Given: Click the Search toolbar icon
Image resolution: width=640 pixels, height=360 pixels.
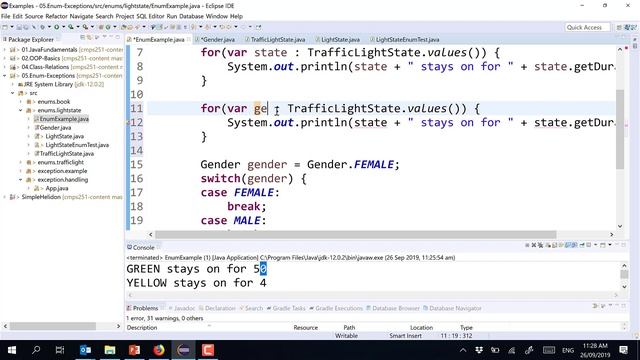Looking at the screenshot, I should [x=137, y=27].
